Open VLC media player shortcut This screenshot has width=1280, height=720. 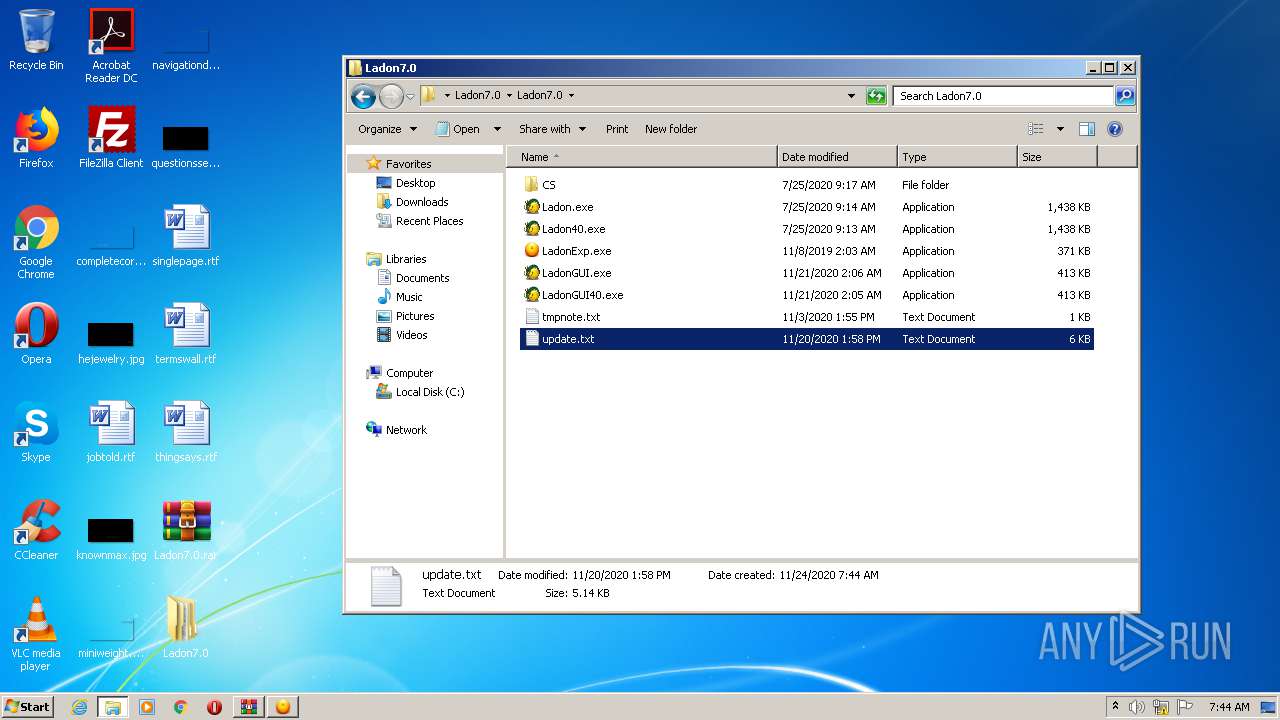(36, 634)
